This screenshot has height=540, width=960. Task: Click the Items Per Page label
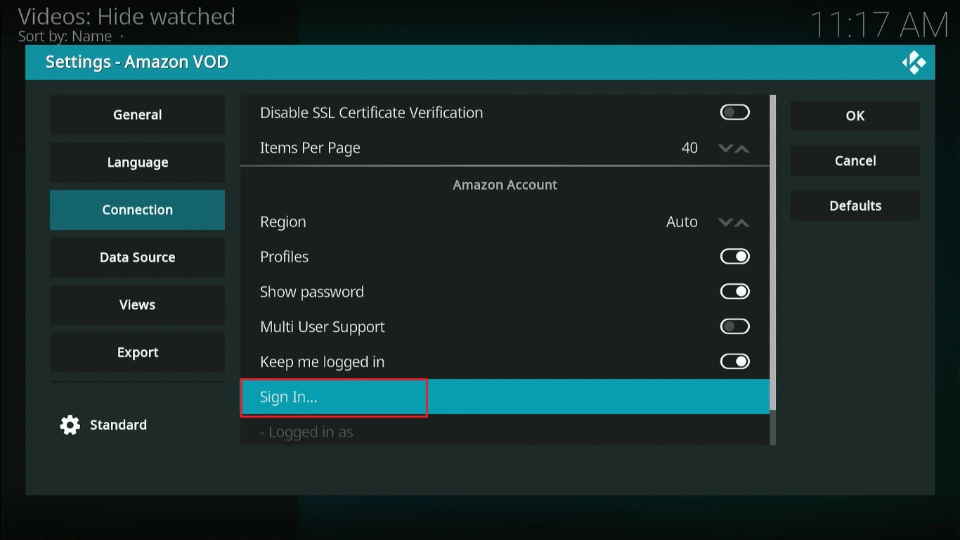point(310,148)
